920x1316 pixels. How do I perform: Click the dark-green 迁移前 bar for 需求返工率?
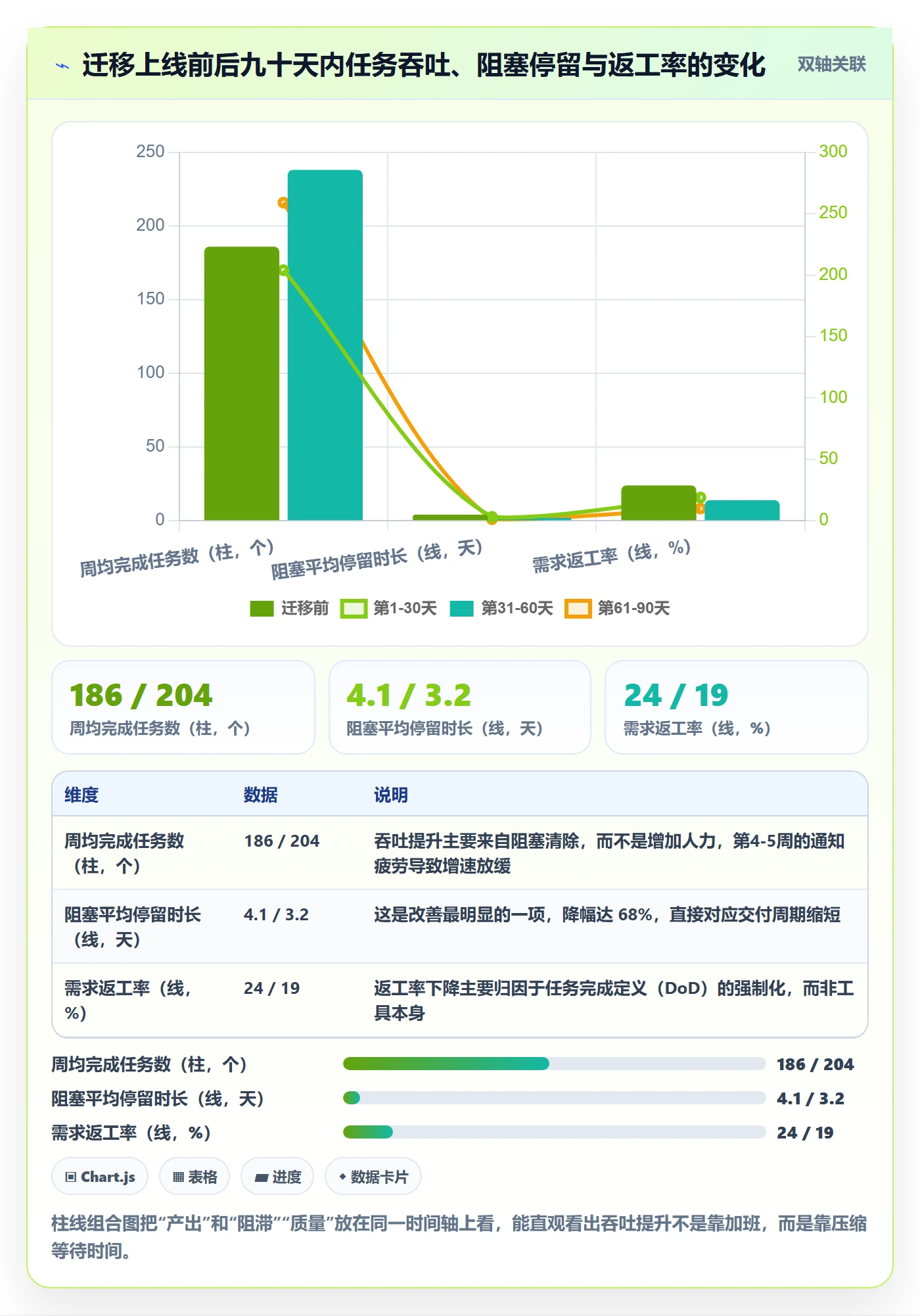pyautogui.click(x=658, y=503)
